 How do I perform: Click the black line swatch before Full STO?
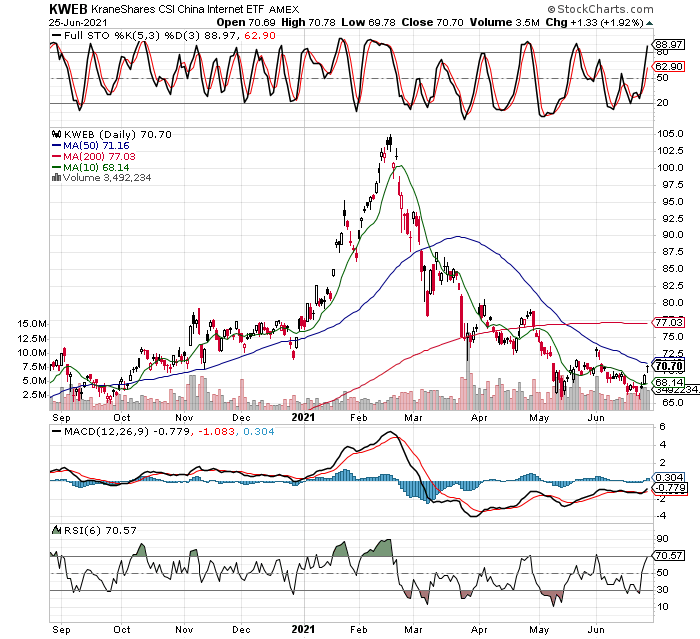56,36
